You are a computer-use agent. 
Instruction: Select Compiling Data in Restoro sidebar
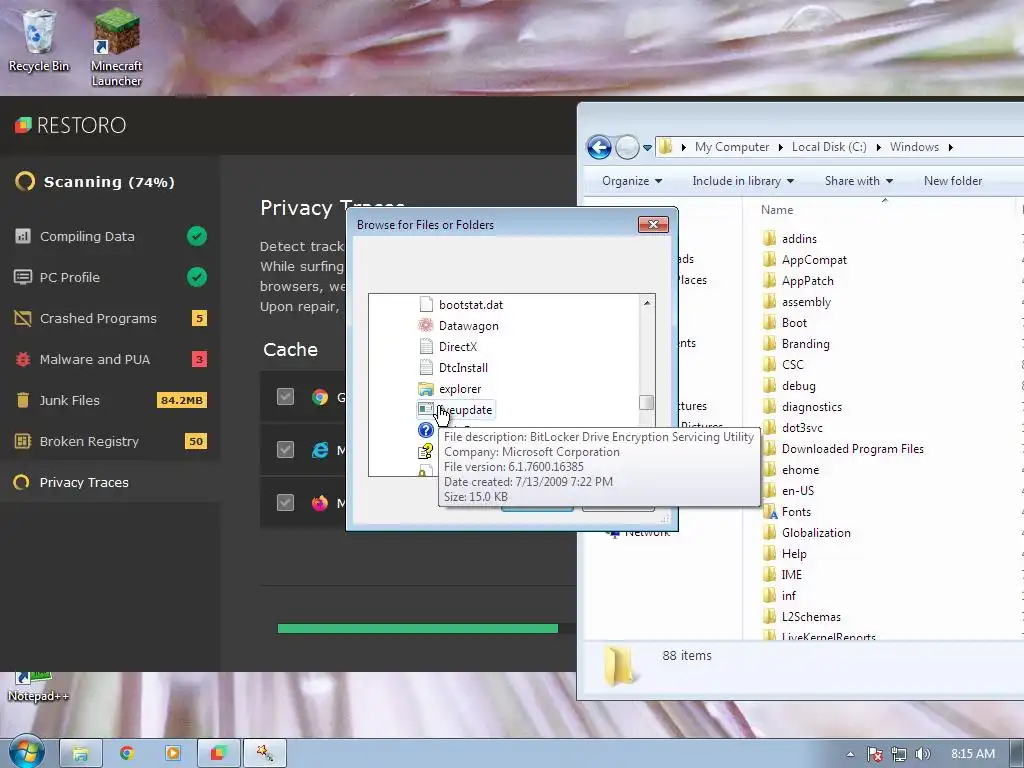click(87, 236)
